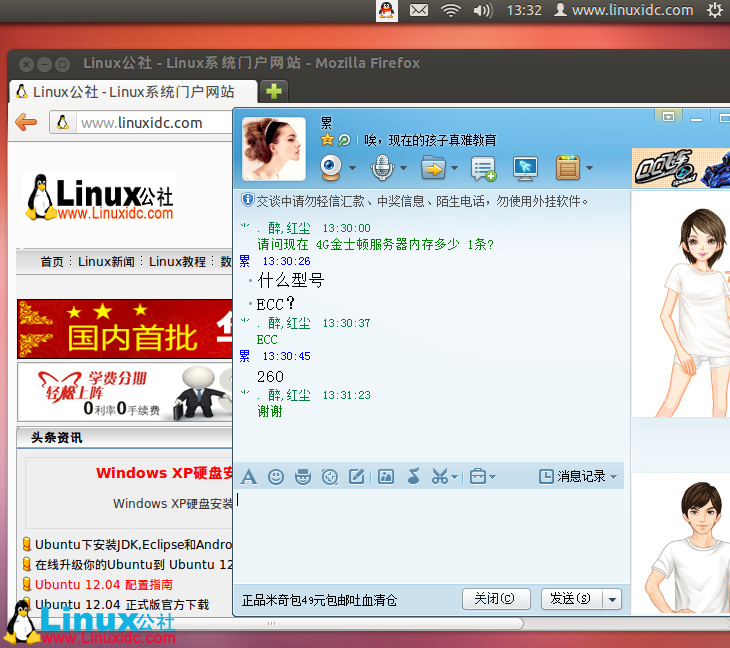Click the Linux公社 site logo
The height and width of the screenshot is (648, 730).
[100, 198]
